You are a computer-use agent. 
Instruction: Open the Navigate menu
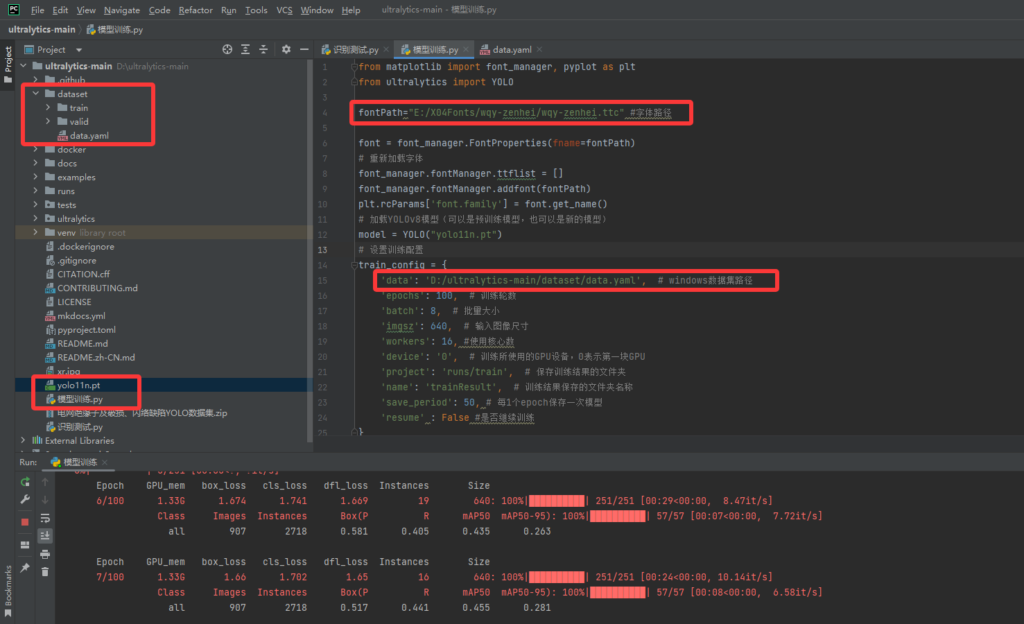click(121, 10)
